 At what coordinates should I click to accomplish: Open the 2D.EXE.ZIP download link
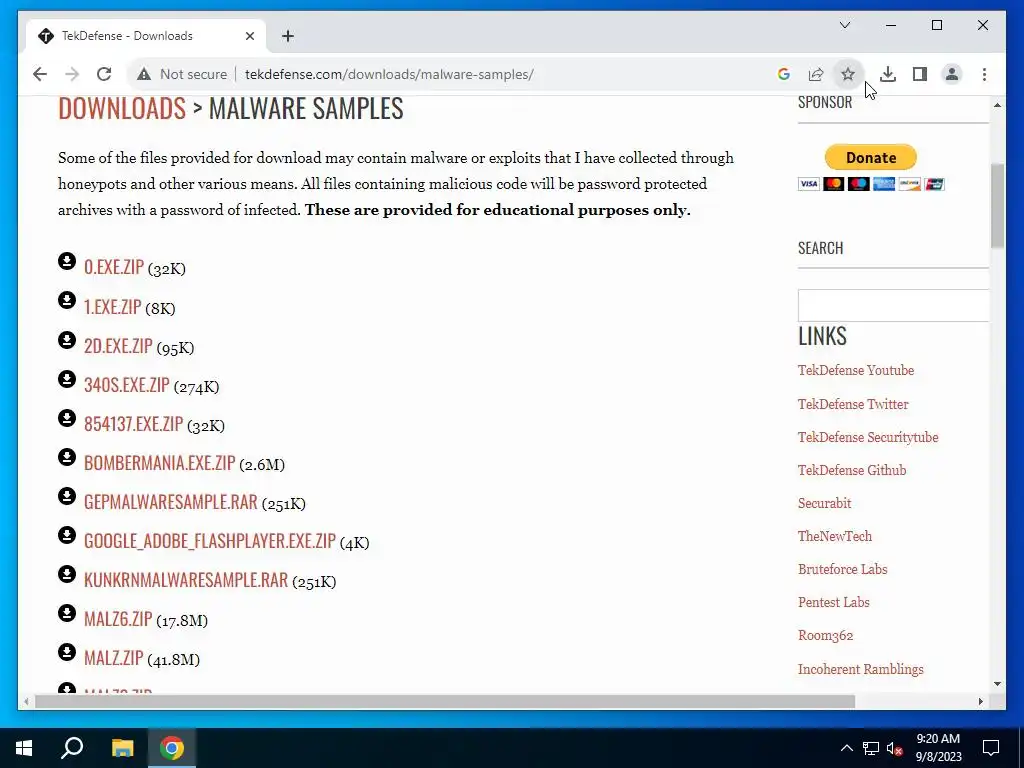coord(118,345)
